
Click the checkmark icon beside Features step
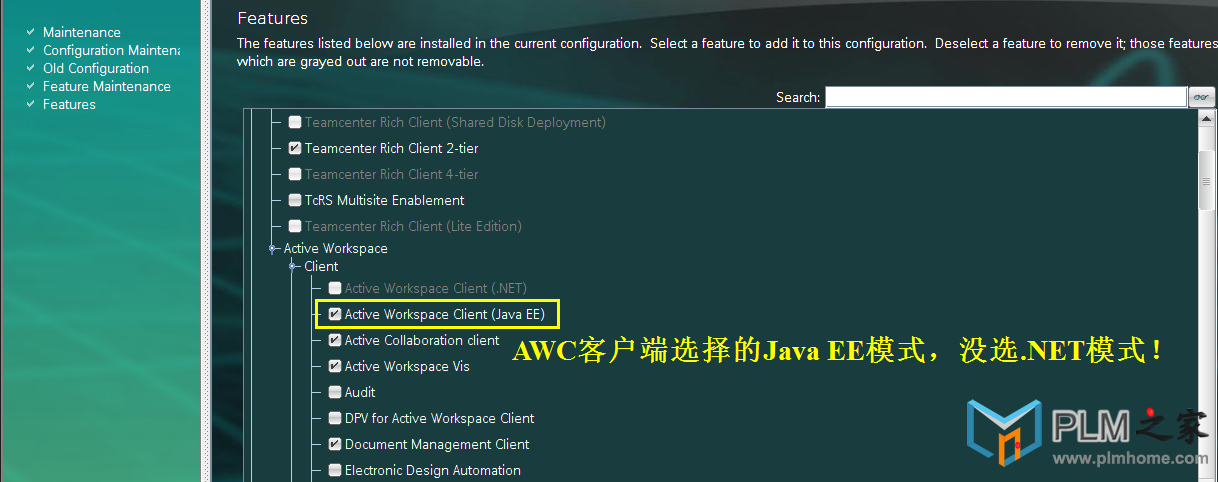pyautogui.click(x=32, y=104)
